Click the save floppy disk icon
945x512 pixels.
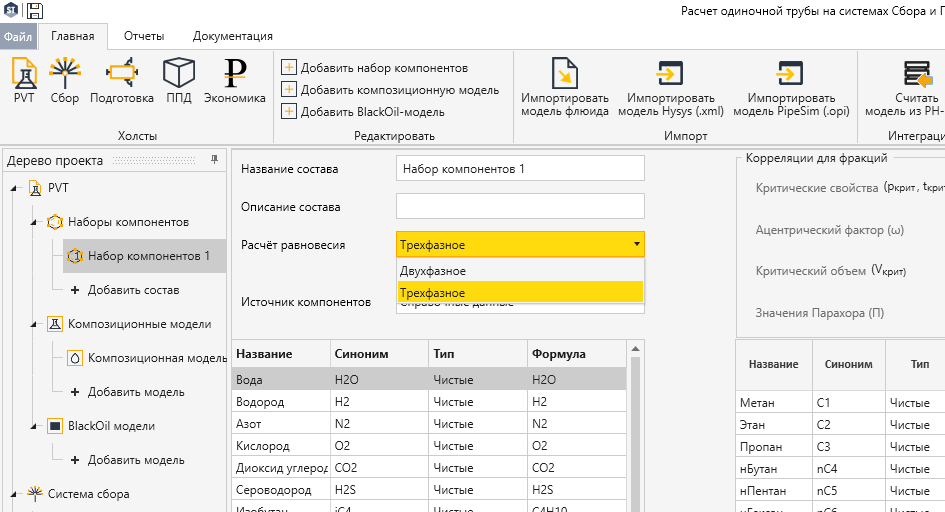[x=35, y=10]
